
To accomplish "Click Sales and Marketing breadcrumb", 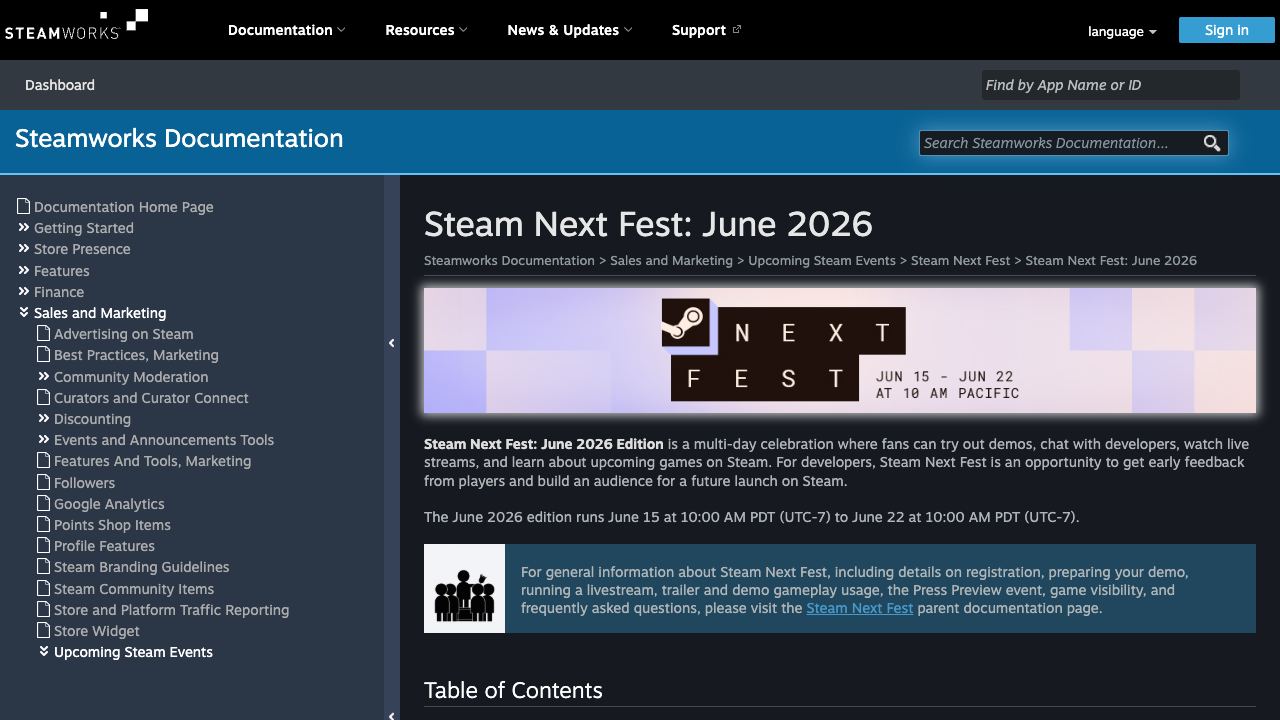I will (671, 260).
